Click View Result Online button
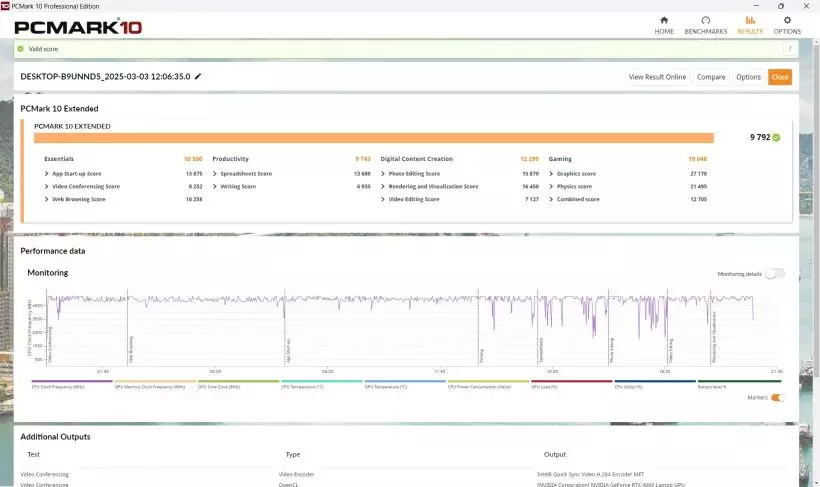 point(657,77)
